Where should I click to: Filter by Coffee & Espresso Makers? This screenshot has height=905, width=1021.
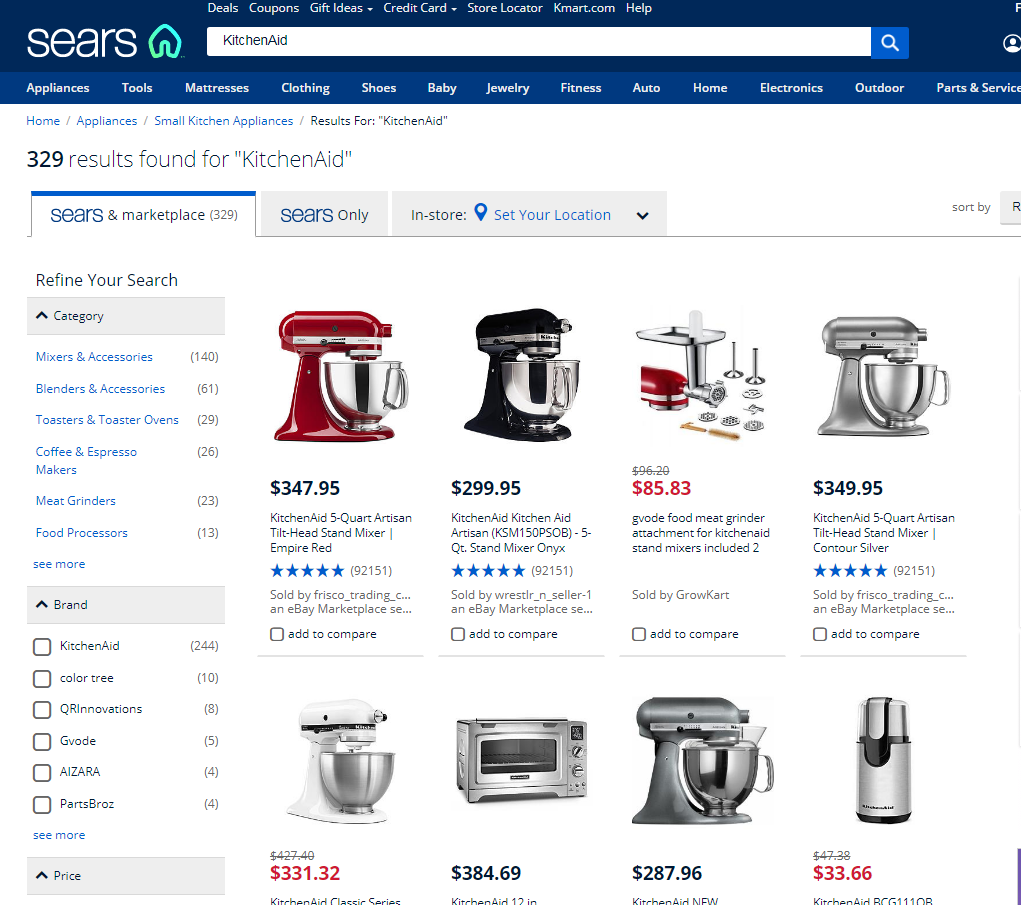pyautogui.click(x=87, y=460)
